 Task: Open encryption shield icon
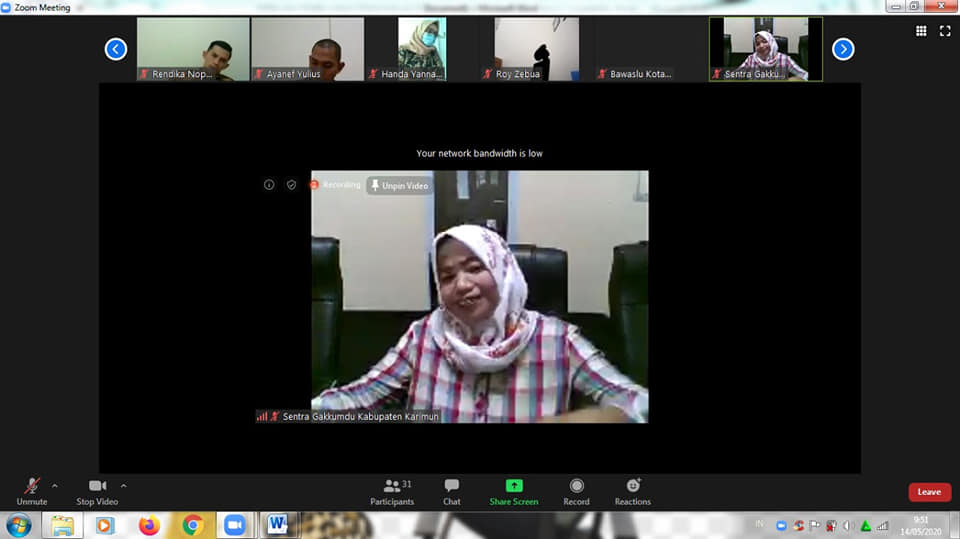(x=291, y=184)
